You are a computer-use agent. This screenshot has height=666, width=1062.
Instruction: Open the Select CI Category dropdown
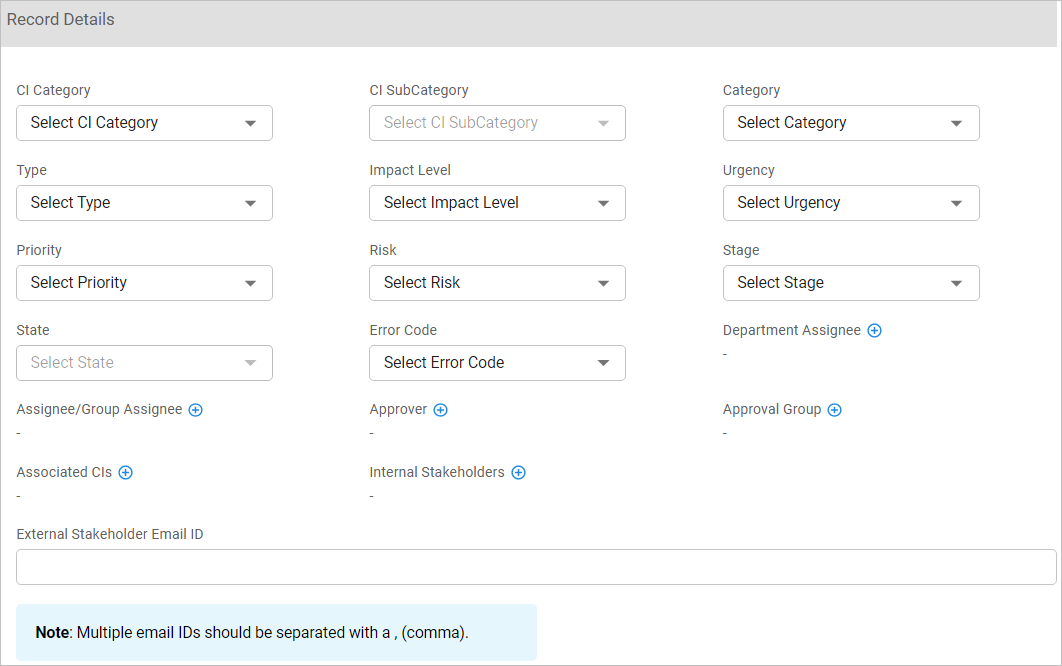point(144,123)
